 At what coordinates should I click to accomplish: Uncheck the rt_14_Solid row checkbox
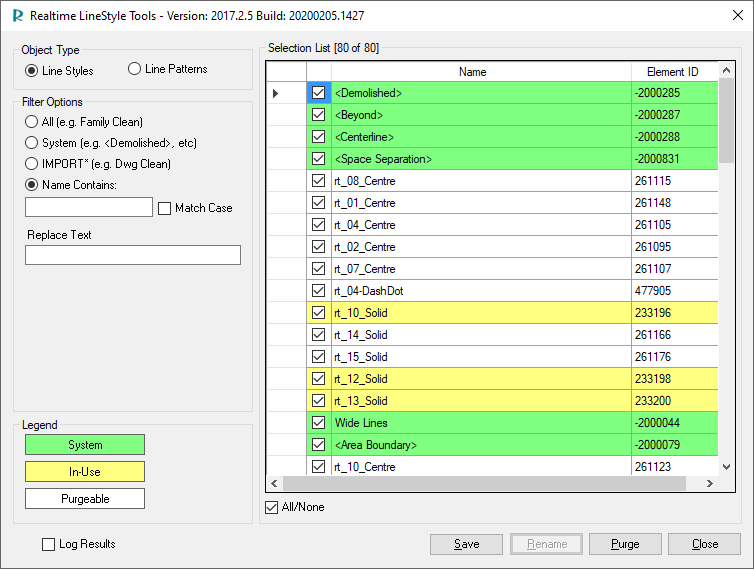[x=318, y=334]
